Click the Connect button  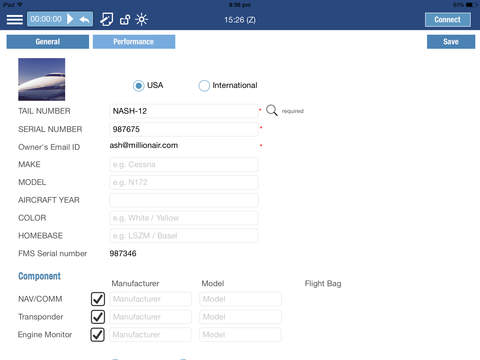point(448,20)
